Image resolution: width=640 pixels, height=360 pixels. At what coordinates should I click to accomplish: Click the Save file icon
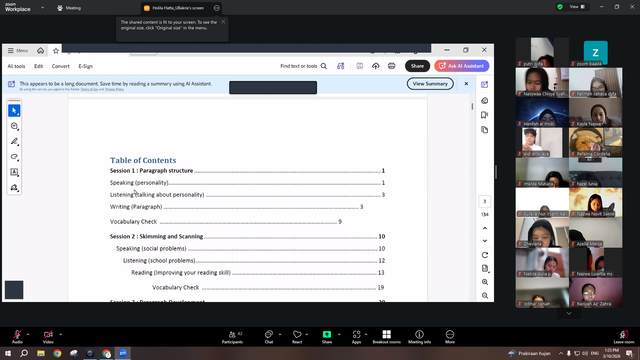[360, 66]
